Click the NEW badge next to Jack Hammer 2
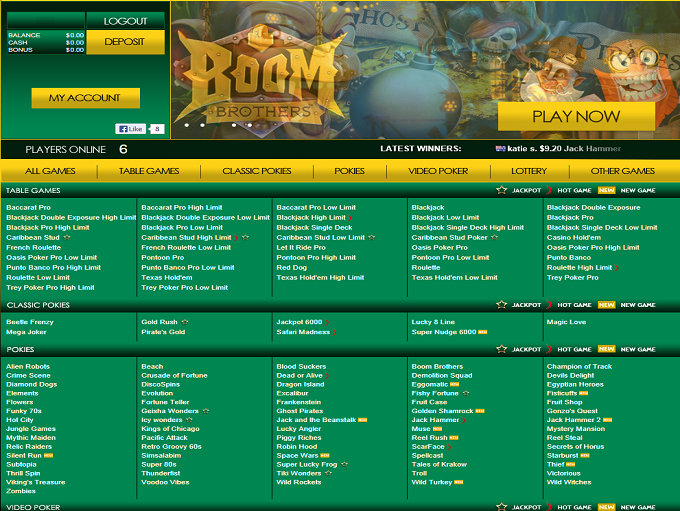The width and height of the screenshot is (680, 511). 608,420
